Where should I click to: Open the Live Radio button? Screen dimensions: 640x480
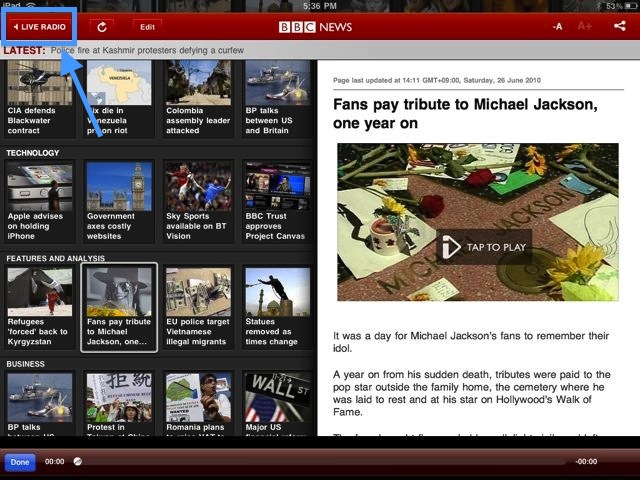39,27
